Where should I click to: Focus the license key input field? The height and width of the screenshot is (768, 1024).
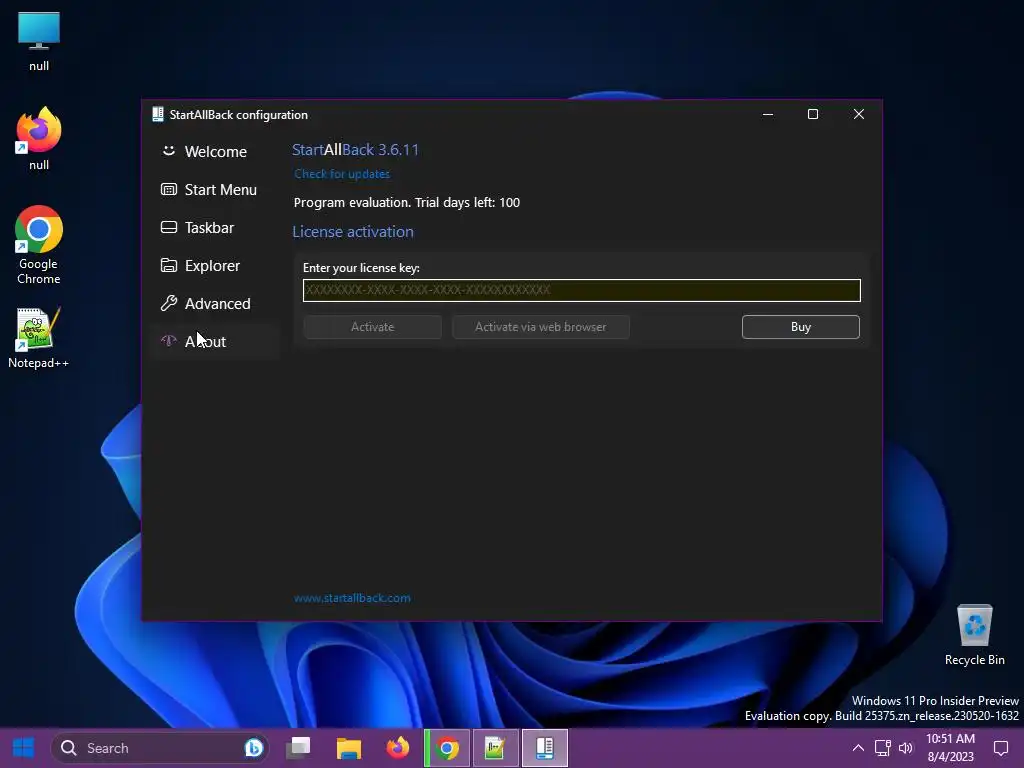tap(581, 290)
